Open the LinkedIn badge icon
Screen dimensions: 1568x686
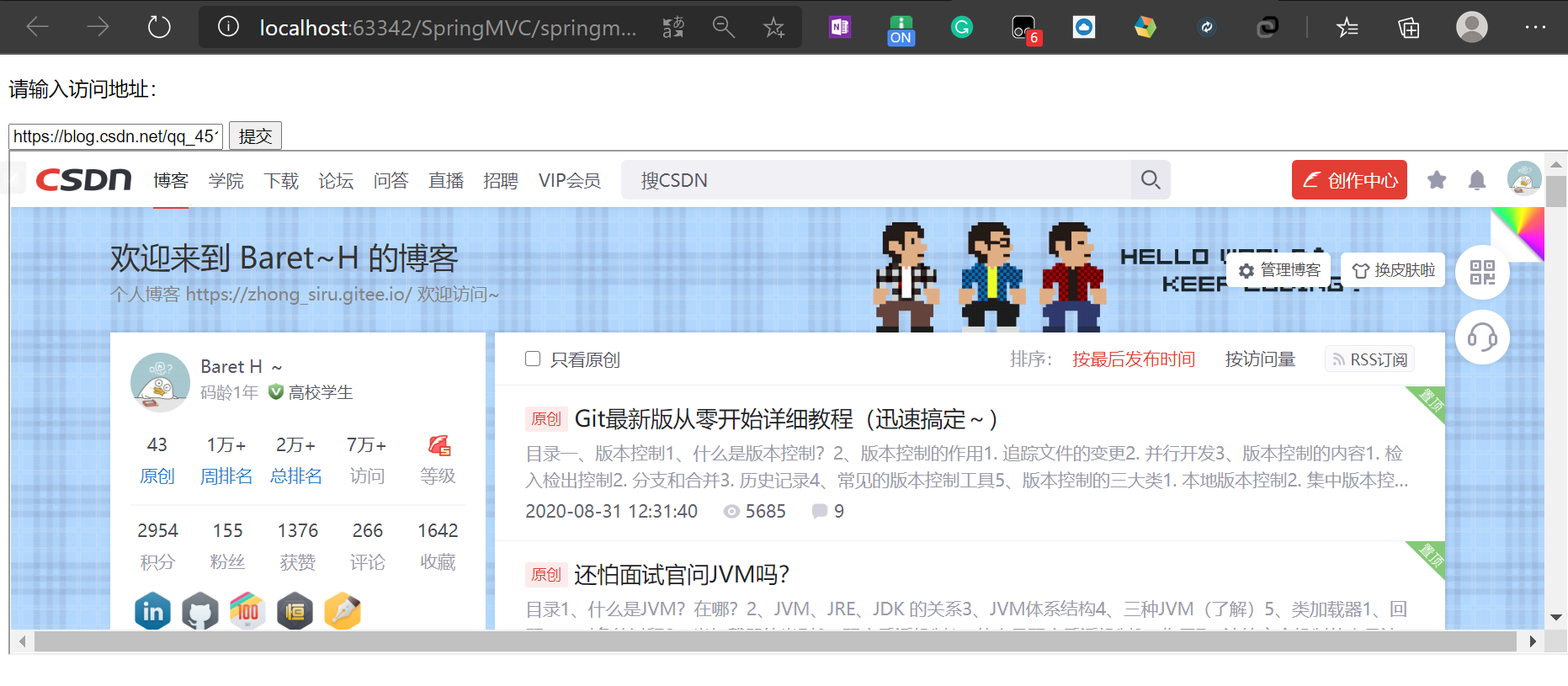[x=152, y=611]
